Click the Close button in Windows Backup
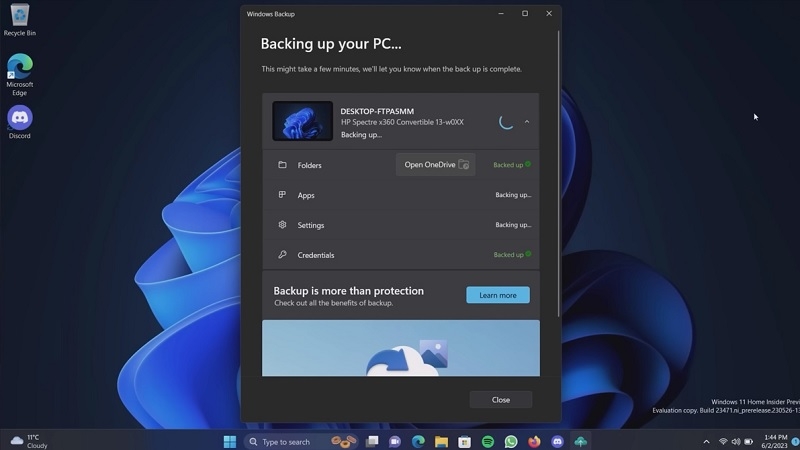Viewport: 800px width, 450px height. pos(501,399)
